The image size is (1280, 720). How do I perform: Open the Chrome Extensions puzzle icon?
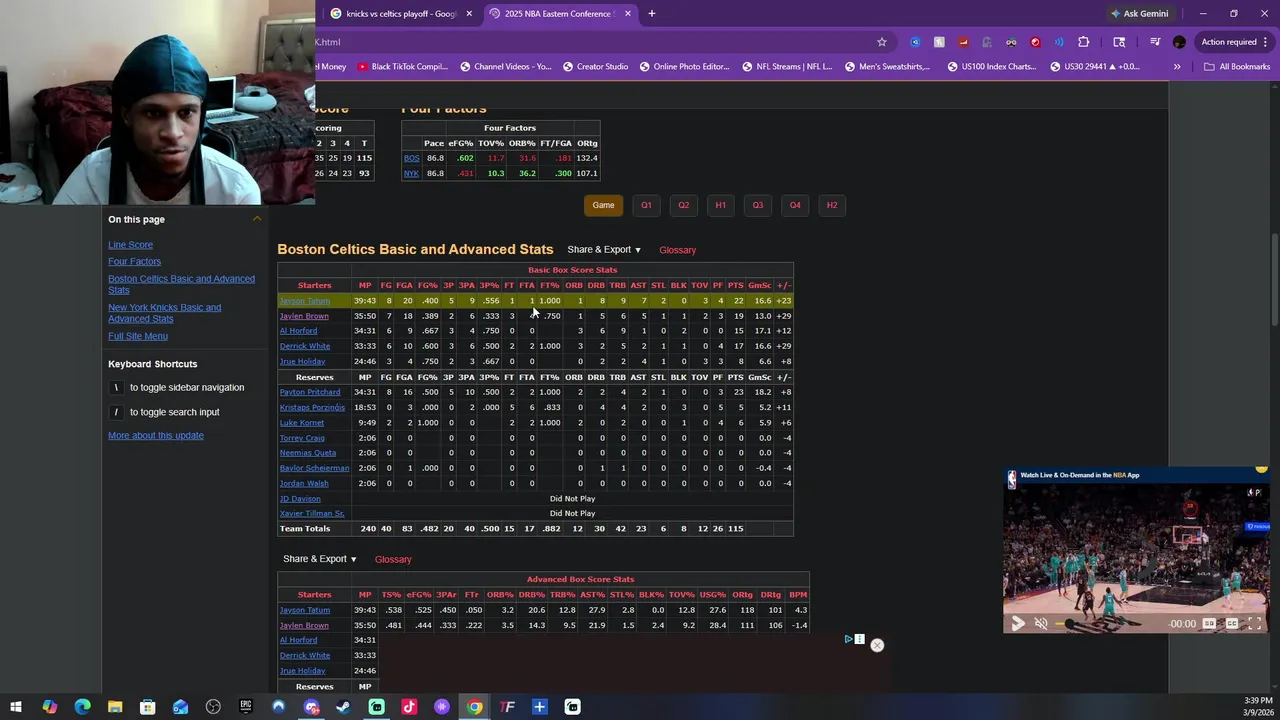(x=1083, y=42)
